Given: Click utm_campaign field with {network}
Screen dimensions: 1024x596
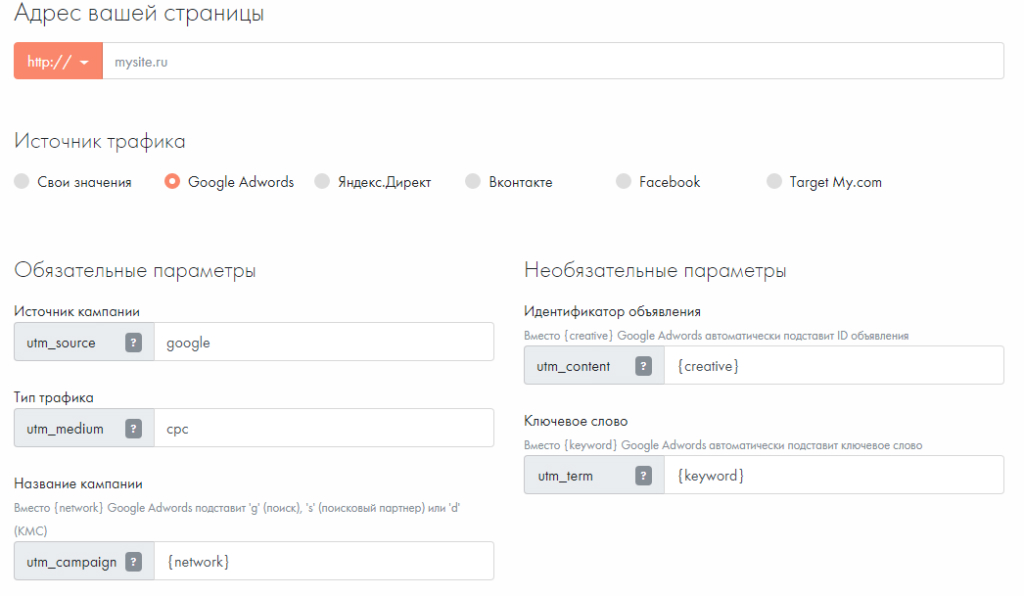Looking at the screenshot, I should tap(323, 562).
